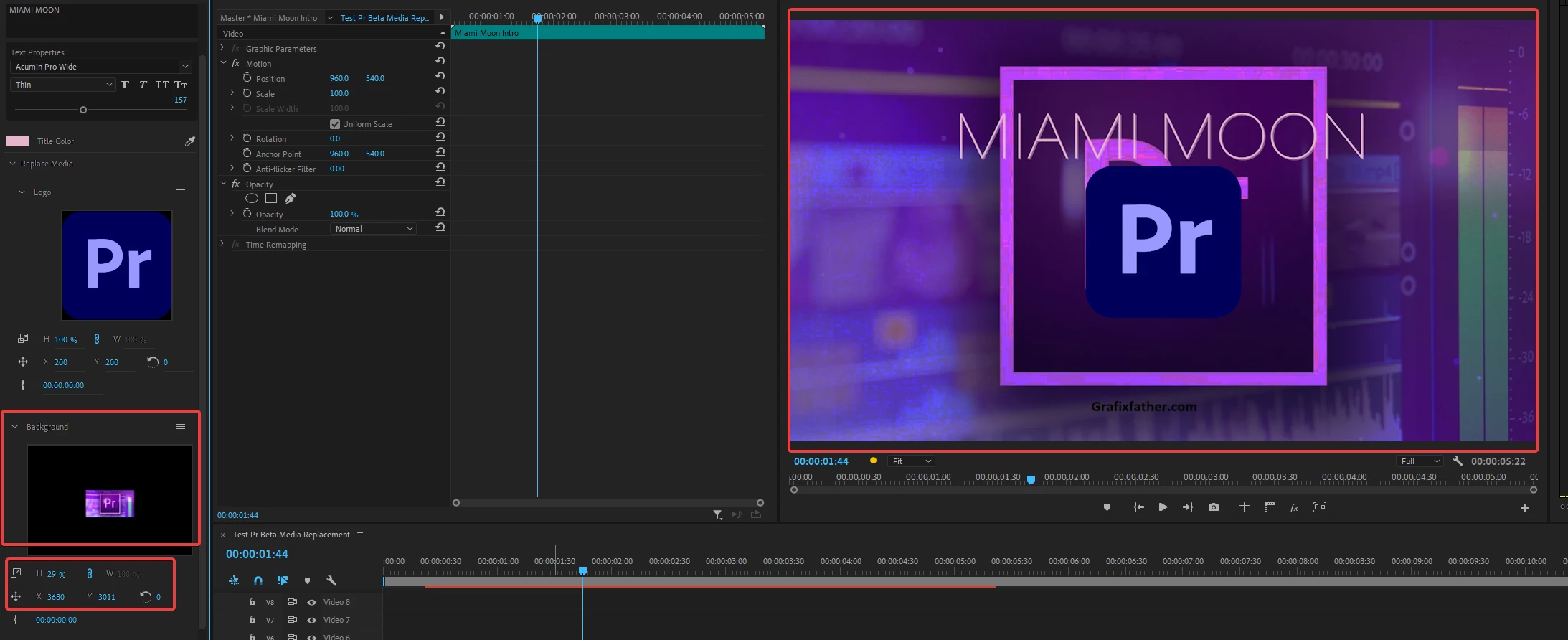1568x640 pixels.
Task: Open timeline display settings wrench
Action: (331, 580)
